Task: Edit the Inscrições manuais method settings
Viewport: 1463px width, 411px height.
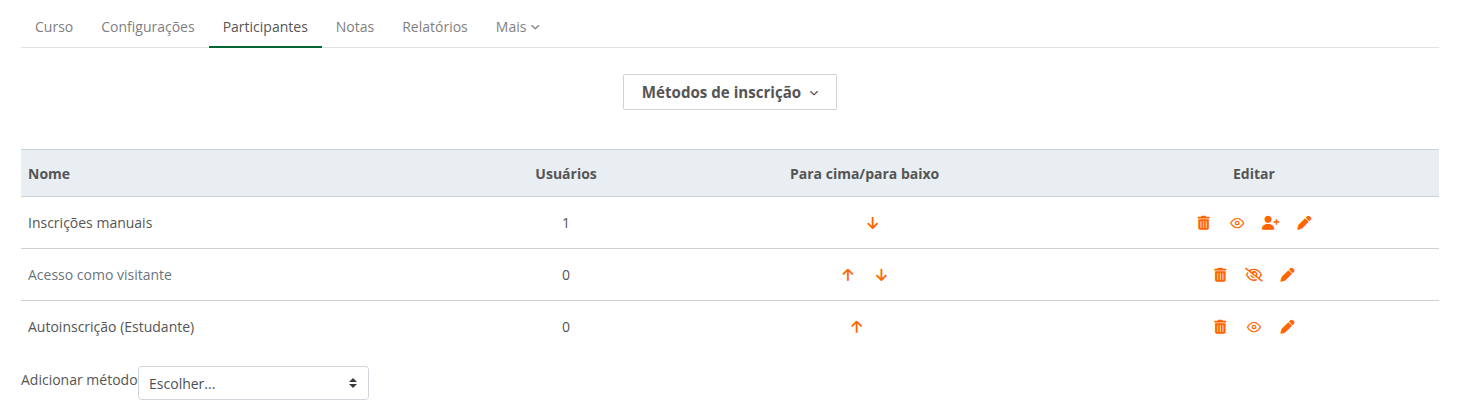Action: 1304,223
